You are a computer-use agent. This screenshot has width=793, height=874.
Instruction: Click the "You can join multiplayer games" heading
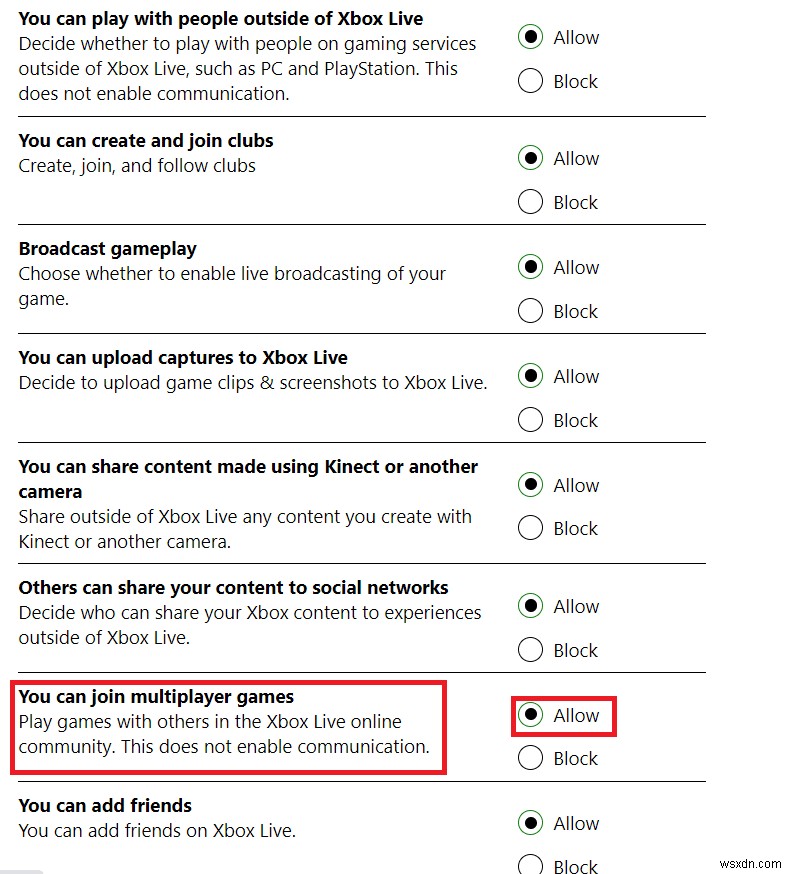(x=156, y=697)
